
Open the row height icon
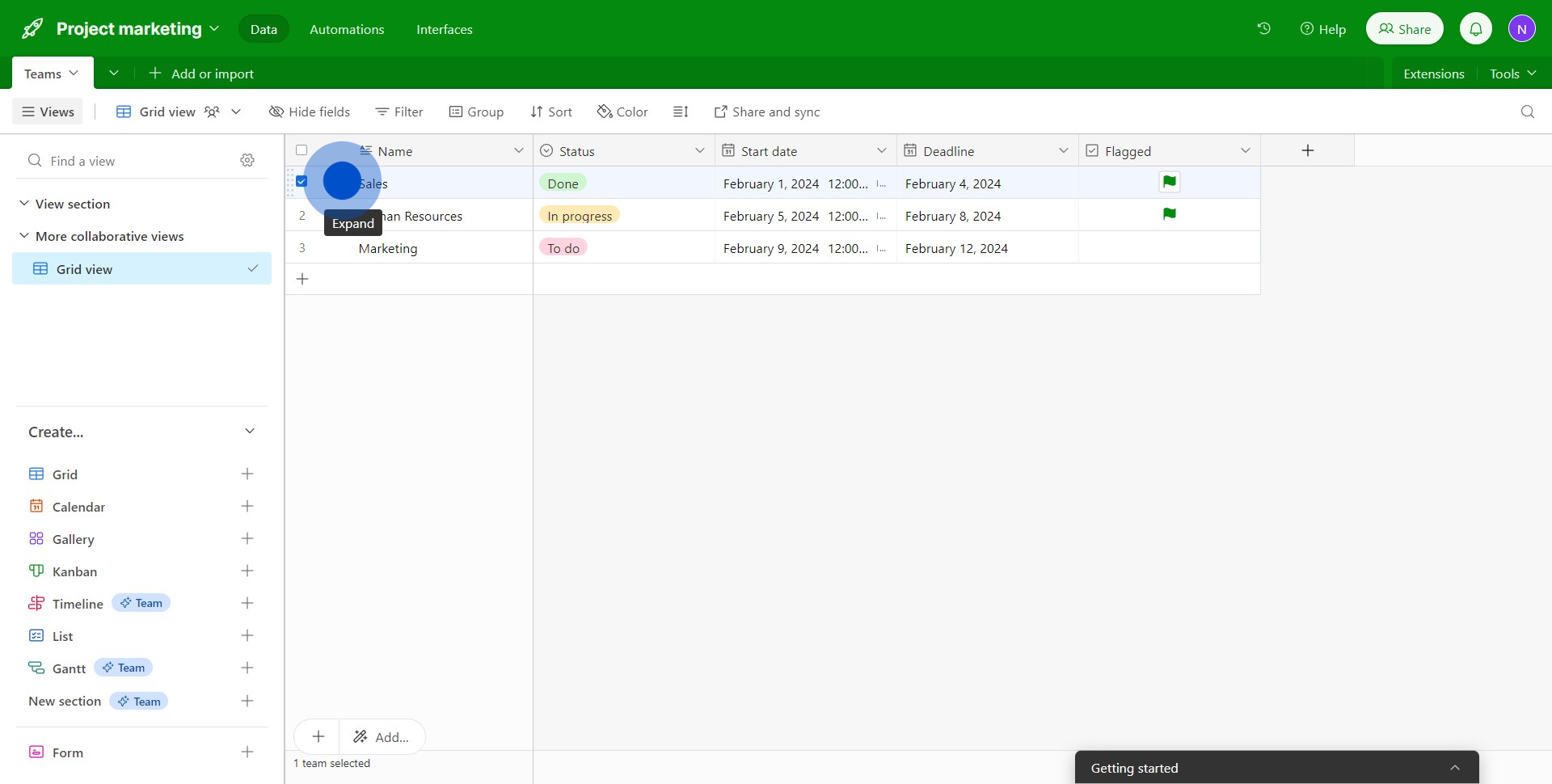coord(681,112)
